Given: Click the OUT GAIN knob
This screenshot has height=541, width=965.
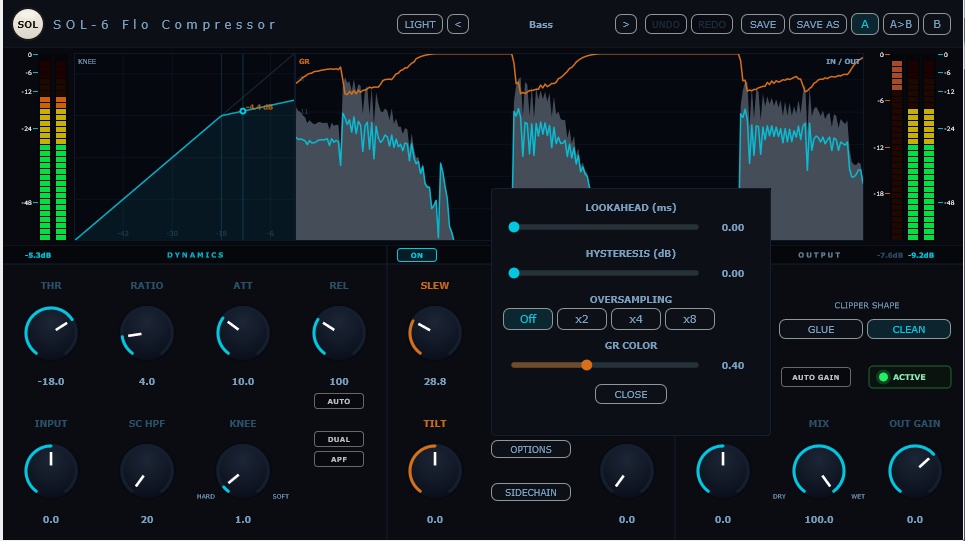Looking at the screenshot, I should point(915,470).
